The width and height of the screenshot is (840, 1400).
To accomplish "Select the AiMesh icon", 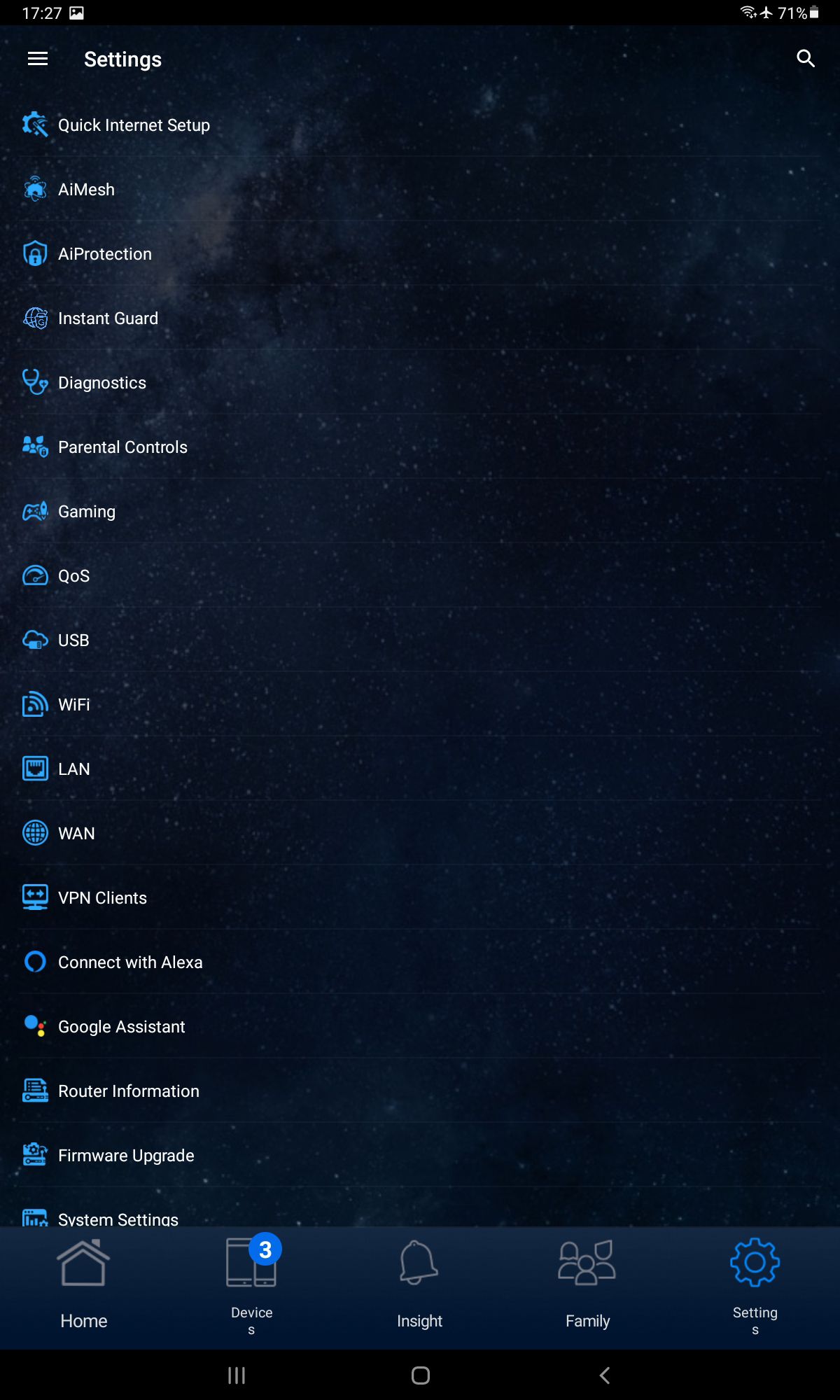I will (35, 189).
